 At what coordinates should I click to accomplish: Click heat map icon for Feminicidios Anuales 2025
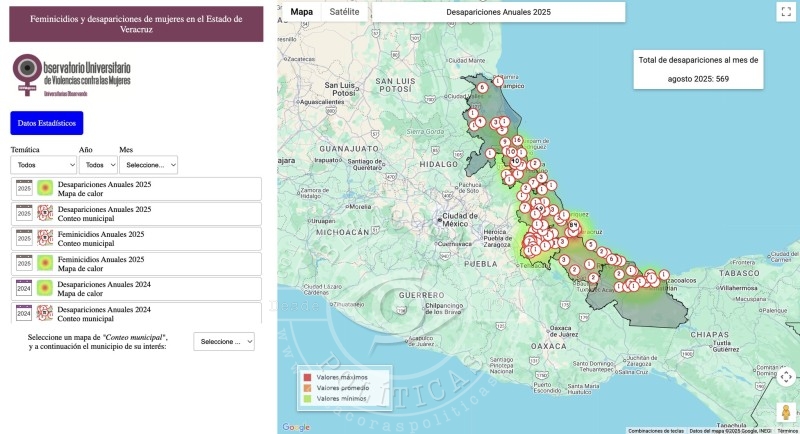(x=45, y=263)
